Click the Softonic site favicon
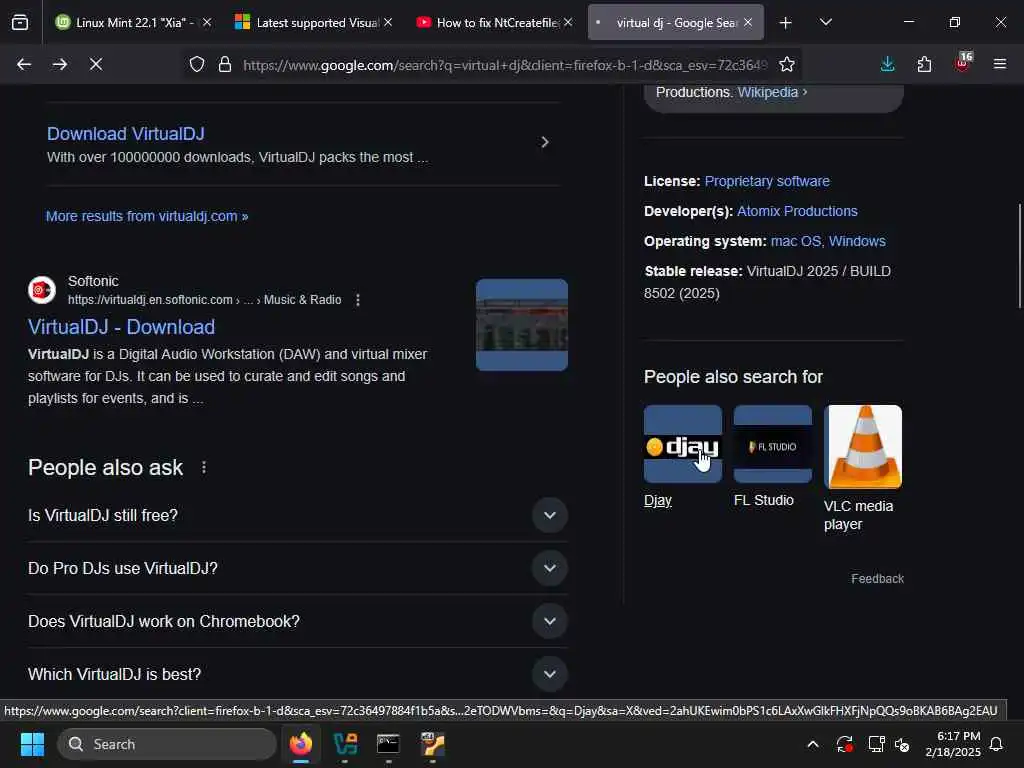The image size is (1024, 768). 42,290
